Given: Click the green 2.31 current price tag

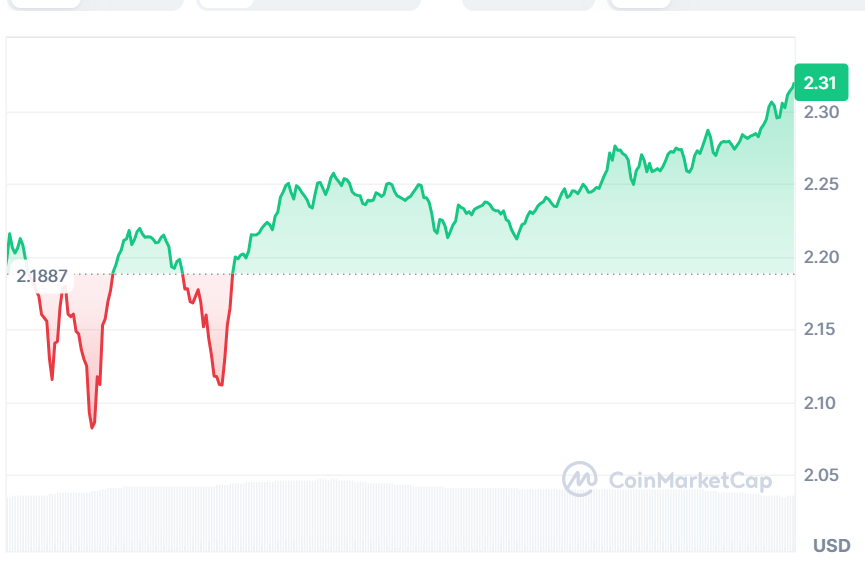Looking at the screenshot, I should (820, 82).
